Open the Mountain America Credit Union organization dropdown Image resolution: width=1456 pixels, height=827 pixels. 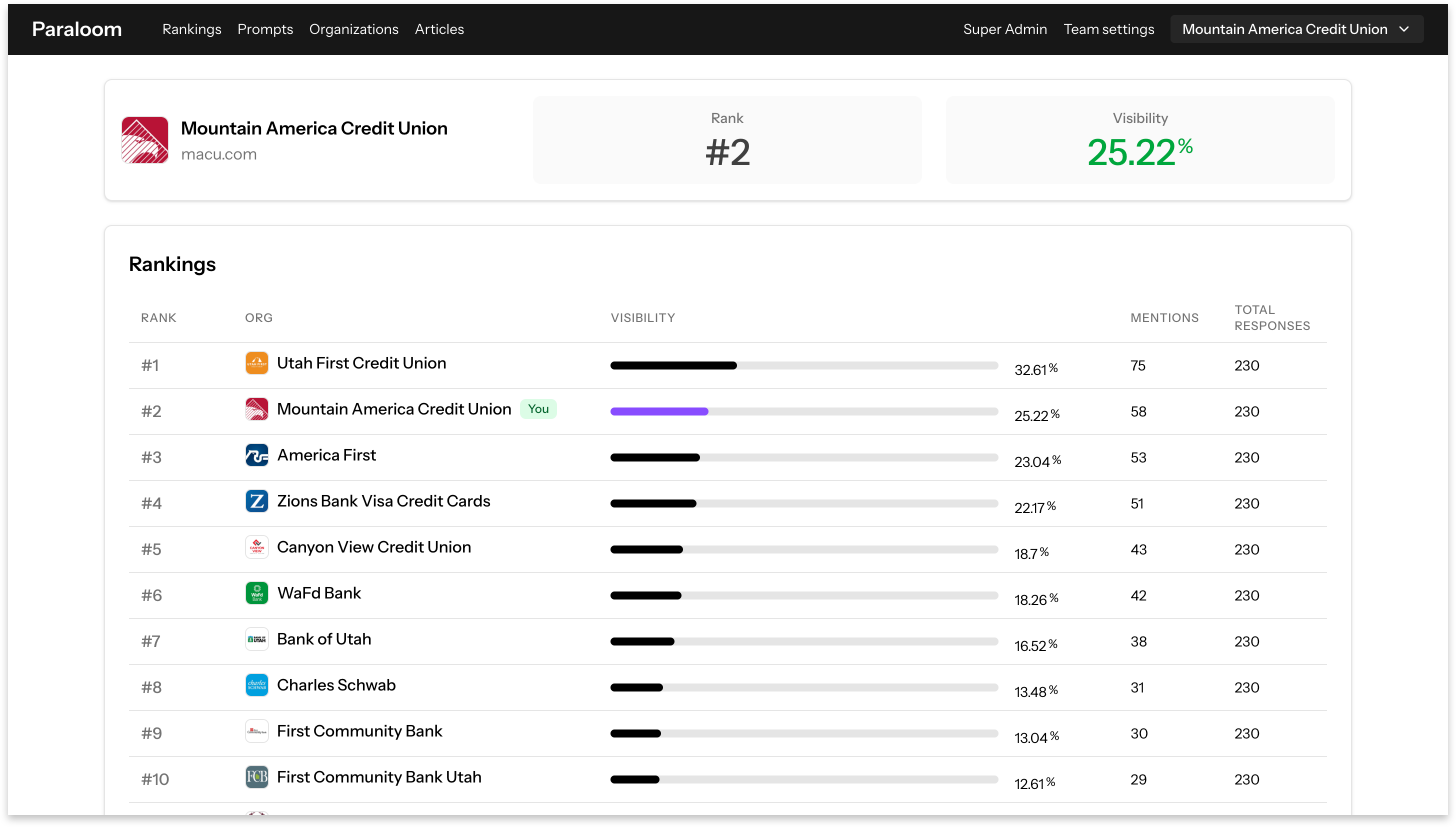[1296, 29]
